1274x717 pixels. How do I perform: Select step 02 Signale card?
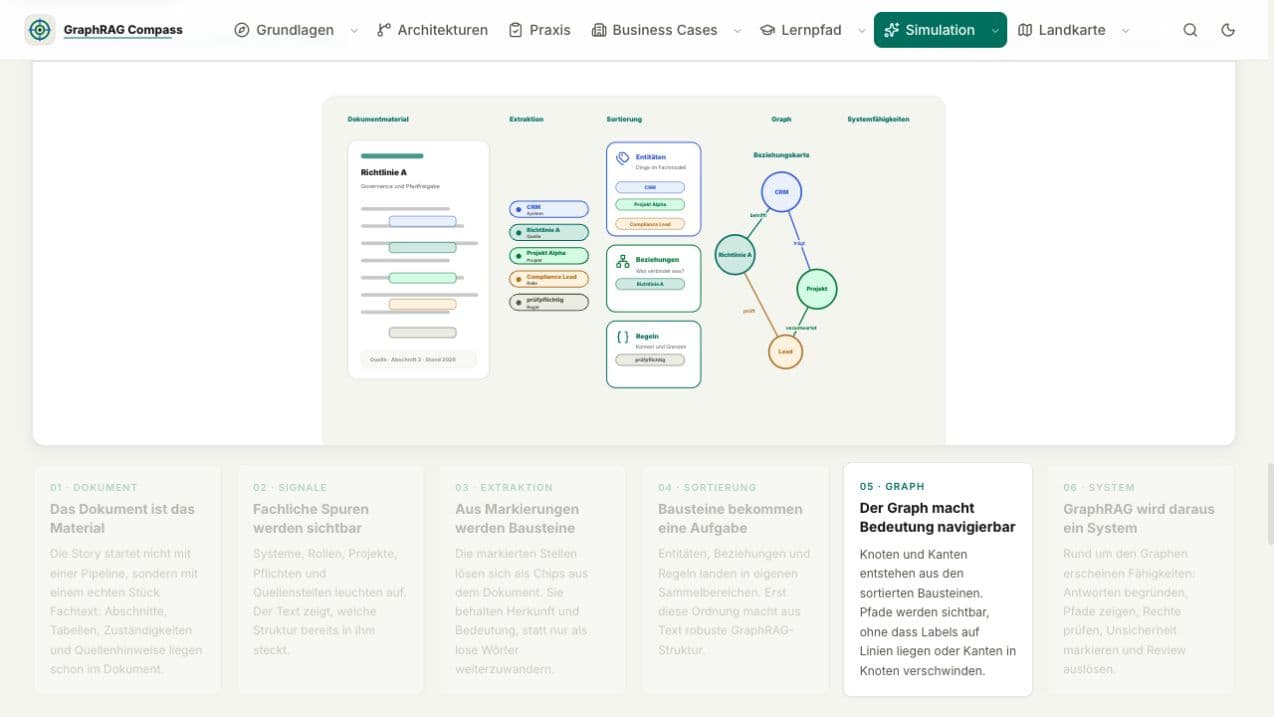click(x=330, y=579)
